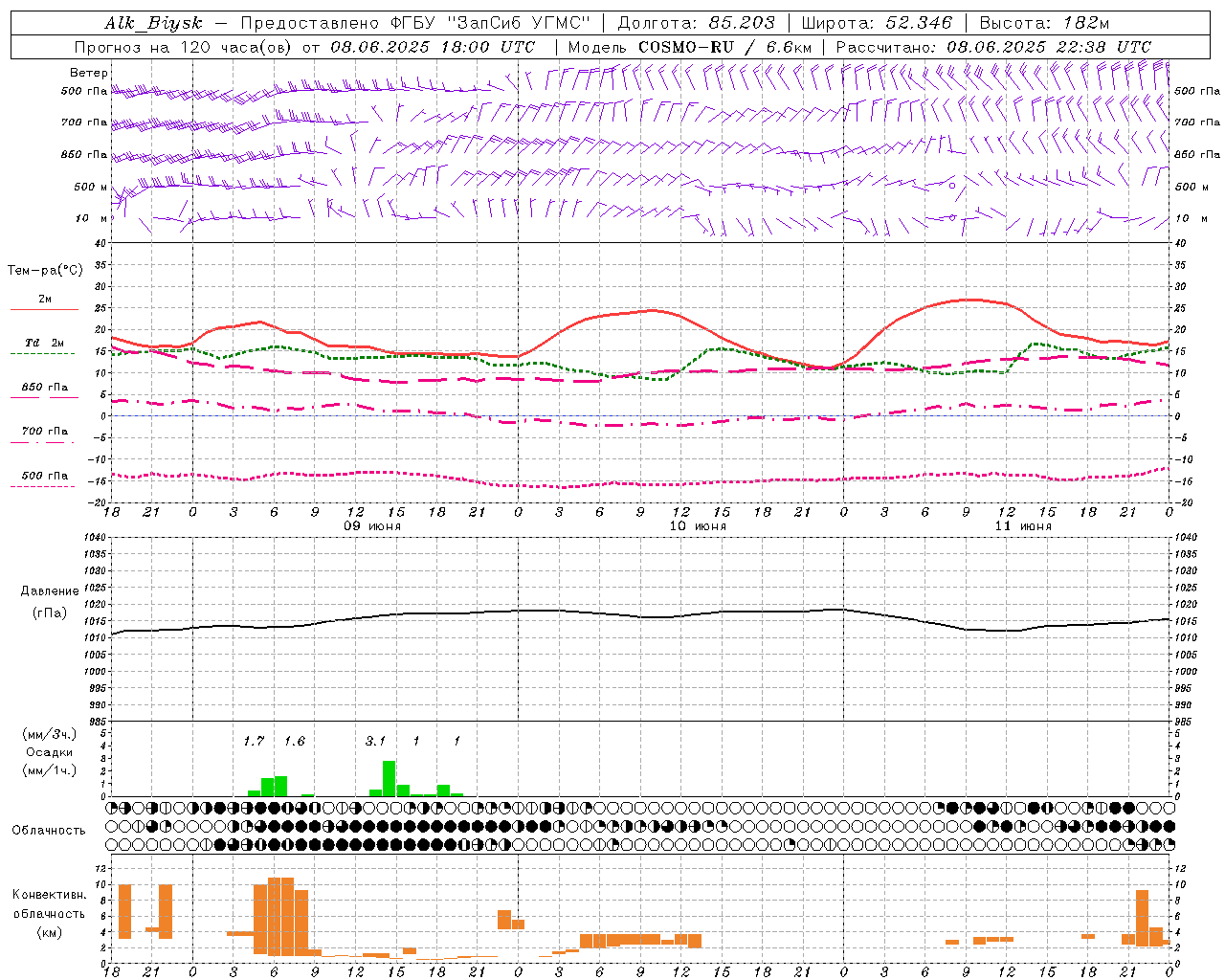Select the longitude value 85.203
The image size is (1225, 980).
742,23
